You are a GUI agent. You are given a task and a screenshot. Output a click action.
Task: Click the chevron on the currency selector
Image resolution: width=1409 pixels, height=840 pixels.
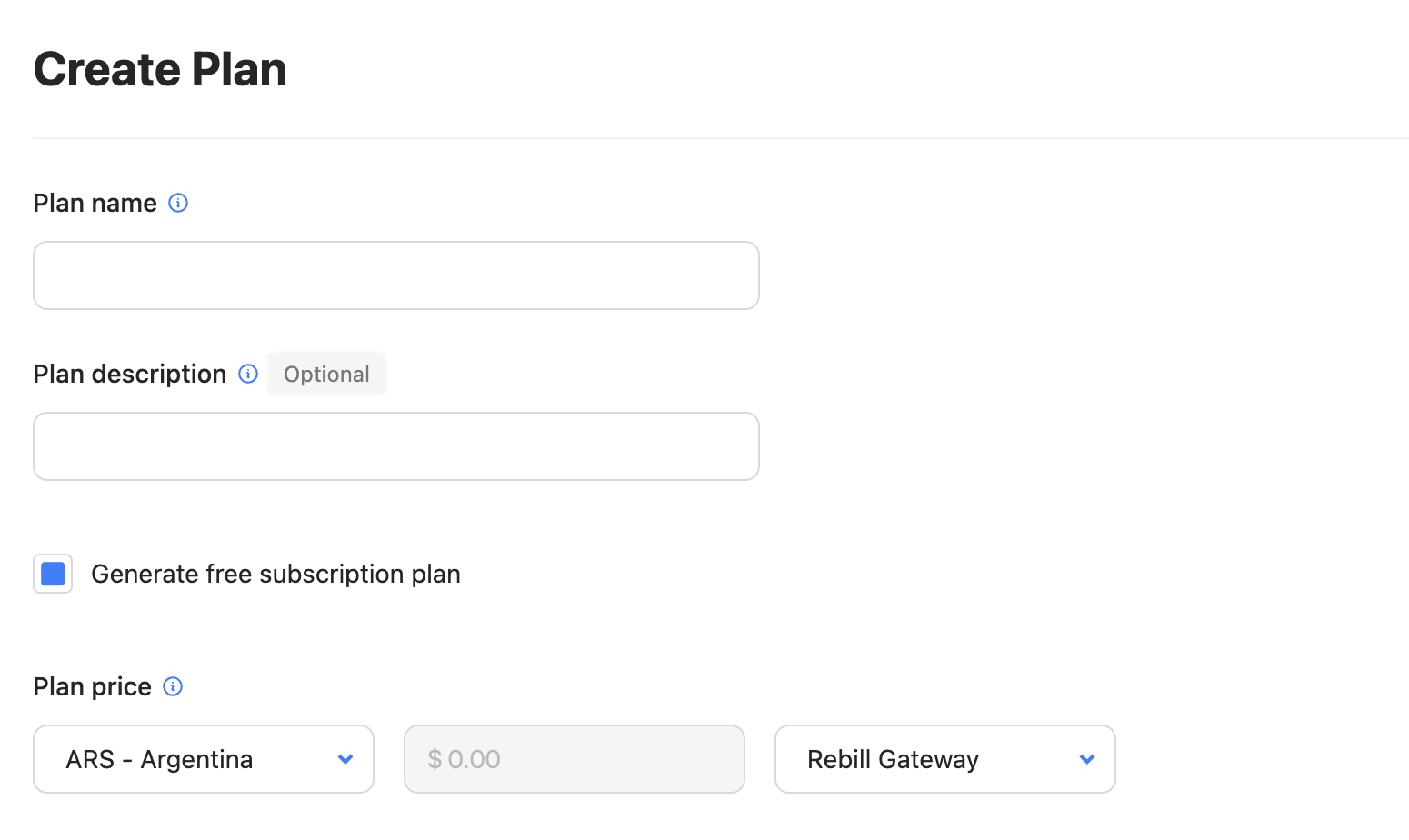345,759
